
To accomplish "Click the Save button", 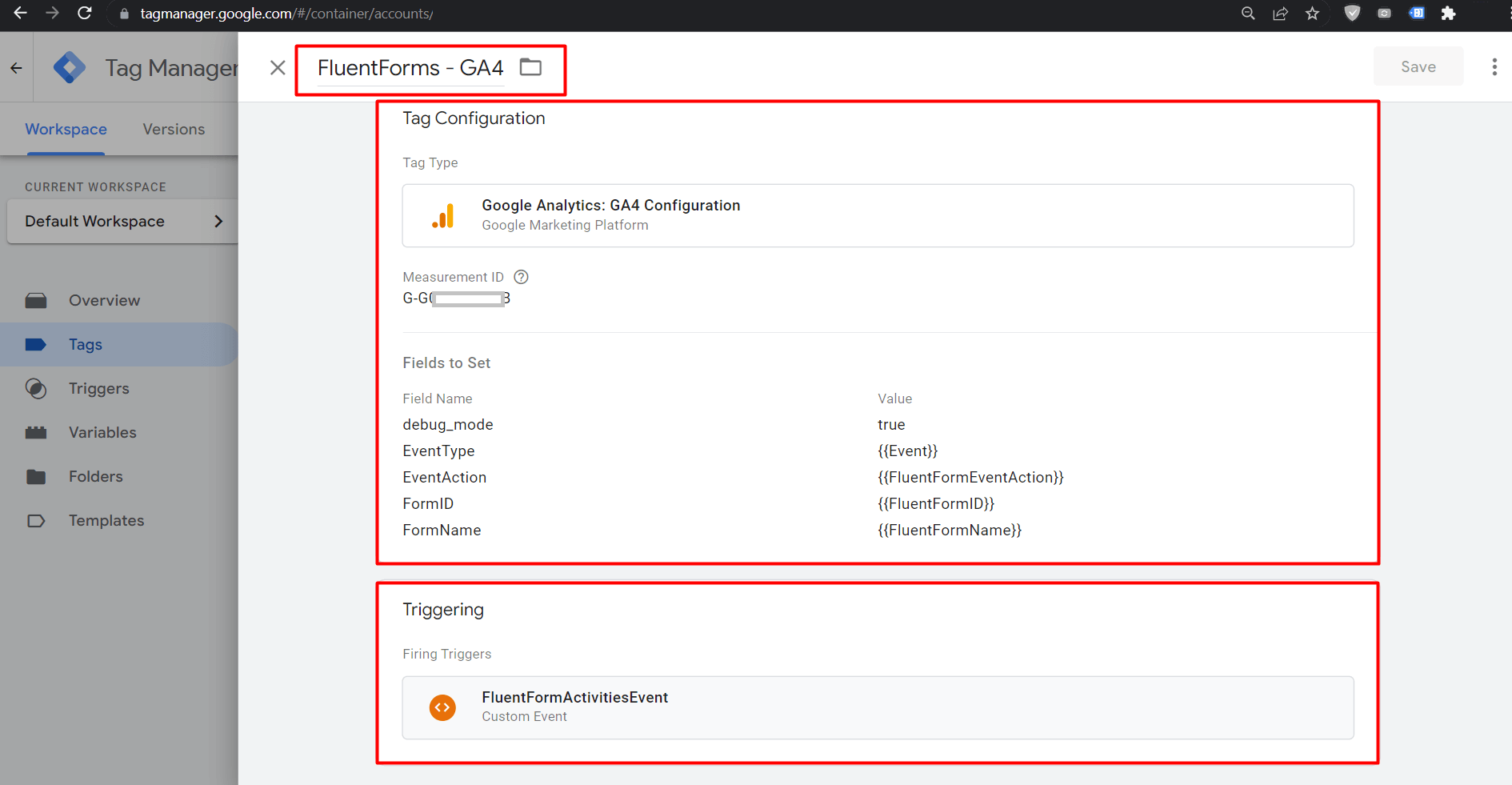I will click(x=1418, y=66).
